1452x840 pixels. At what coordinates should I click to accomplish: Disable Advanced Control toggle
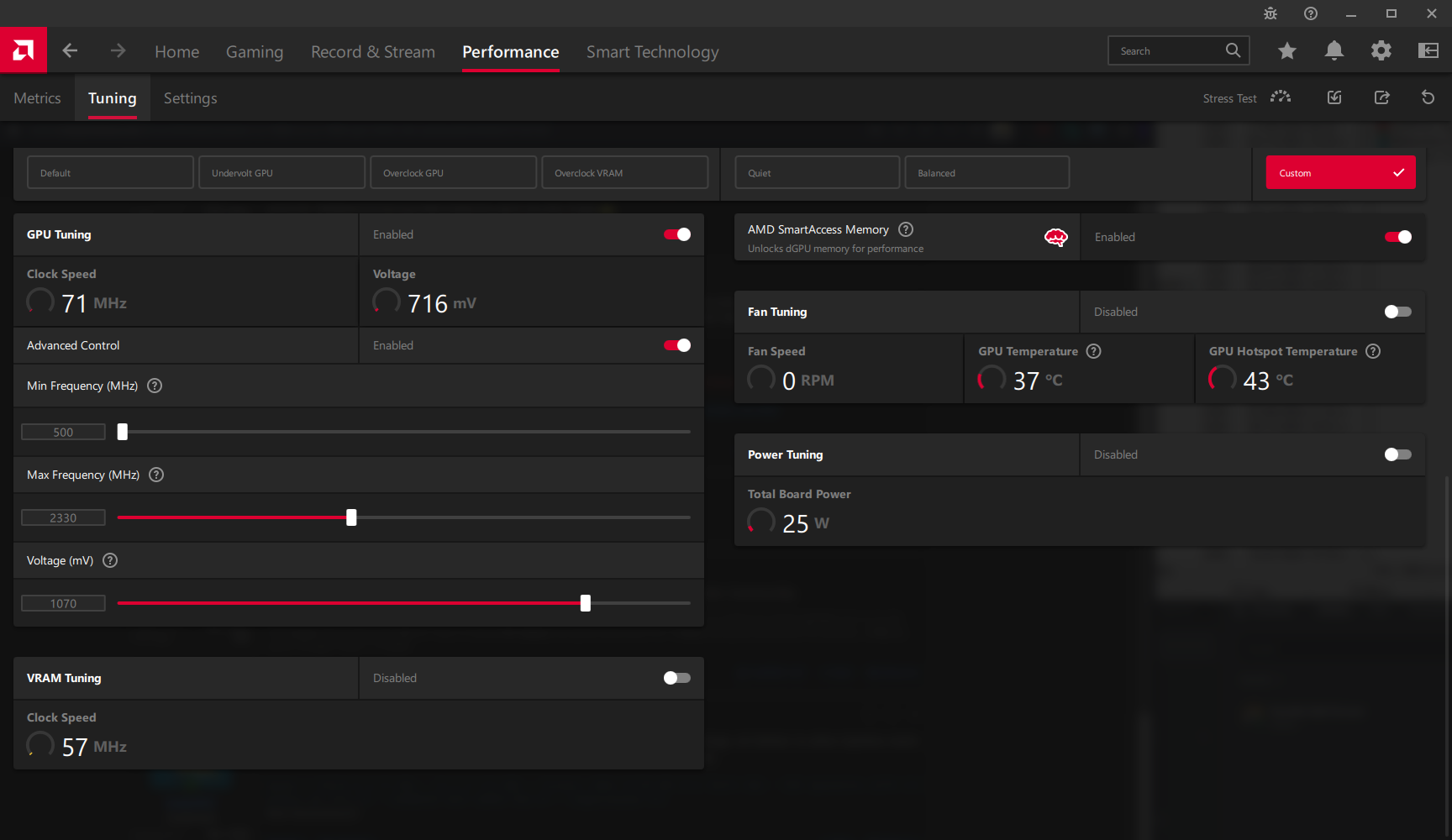tap(677, 345)
